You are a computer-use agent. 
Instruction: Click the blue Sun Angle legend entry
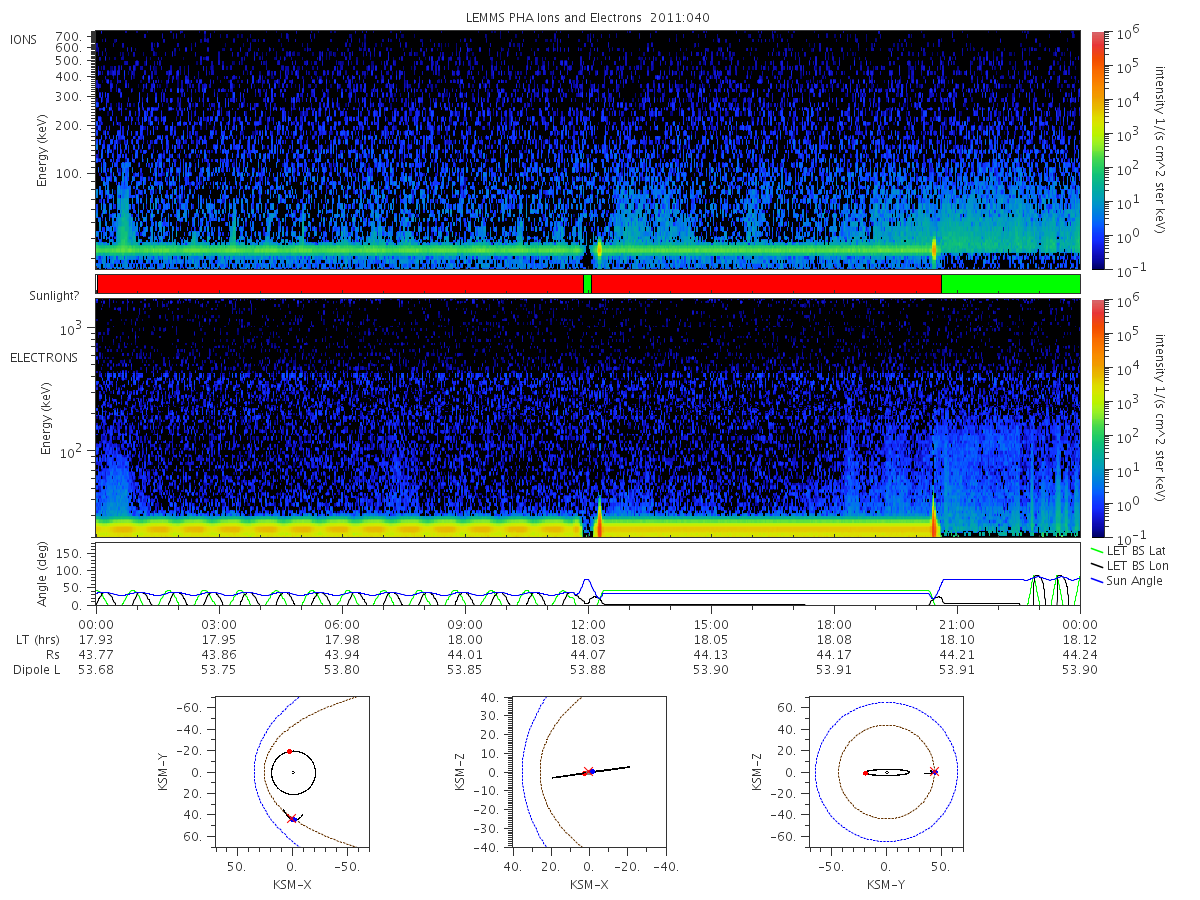1127,581
